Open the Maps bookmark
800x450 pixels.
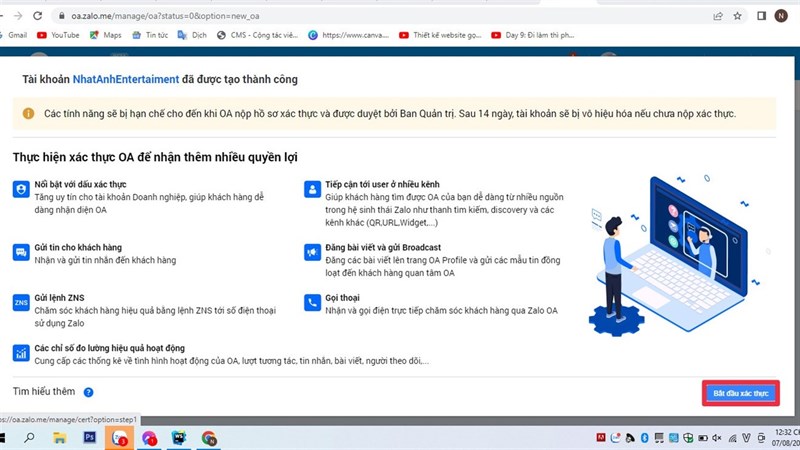104,35
